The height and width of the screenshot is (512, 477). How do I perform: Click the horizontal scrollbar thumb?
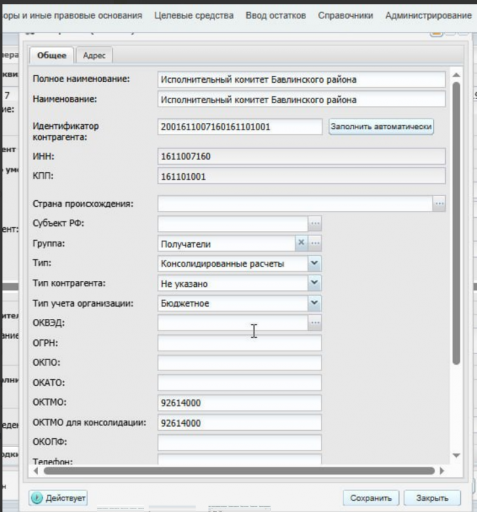(x=239, y=471)
